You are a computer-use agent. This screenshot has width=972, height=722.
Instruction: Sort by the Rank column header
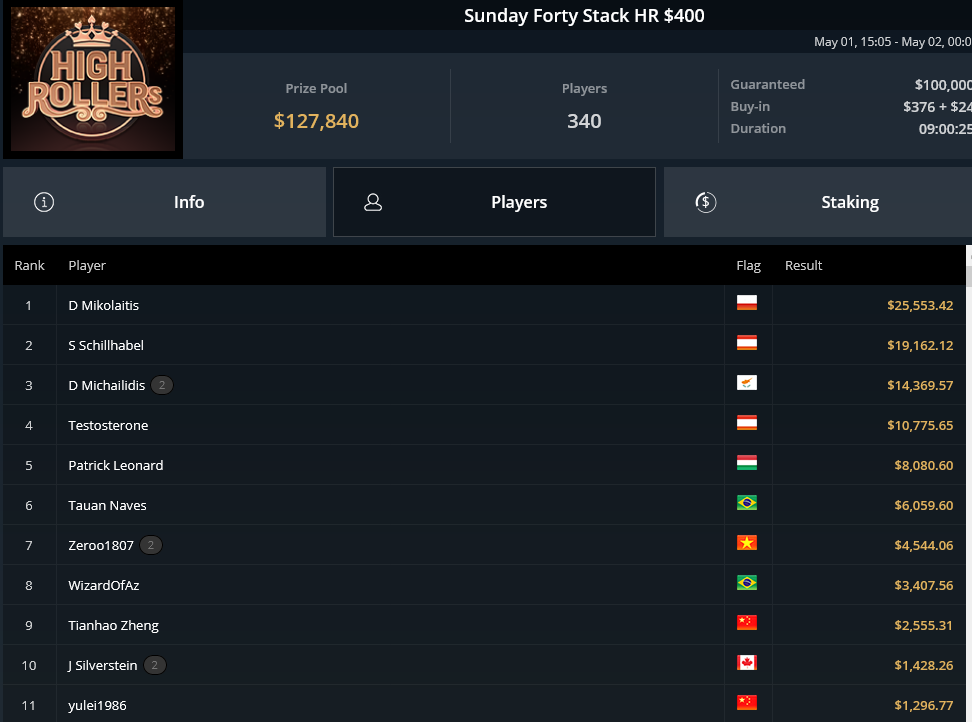pos(30,265)
